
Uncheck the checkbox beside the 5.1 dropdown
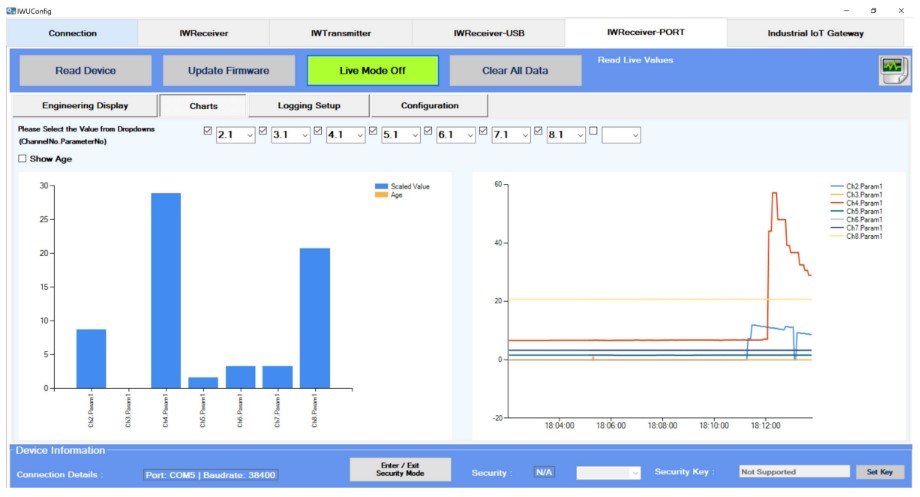coord(373,131)
